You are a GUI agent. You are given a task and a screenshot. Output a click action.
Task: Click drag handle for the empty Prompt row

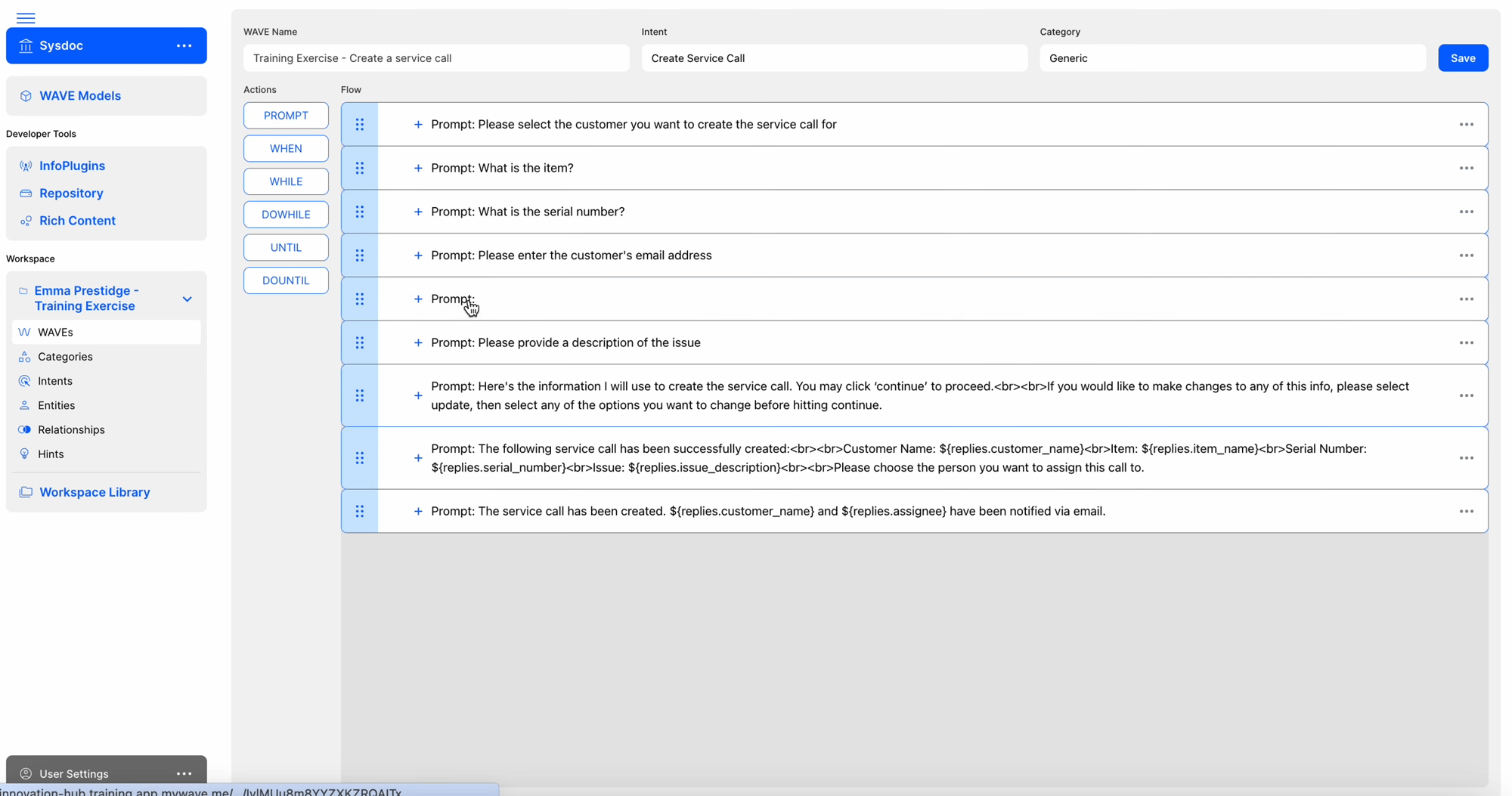(x=360, y=299)
